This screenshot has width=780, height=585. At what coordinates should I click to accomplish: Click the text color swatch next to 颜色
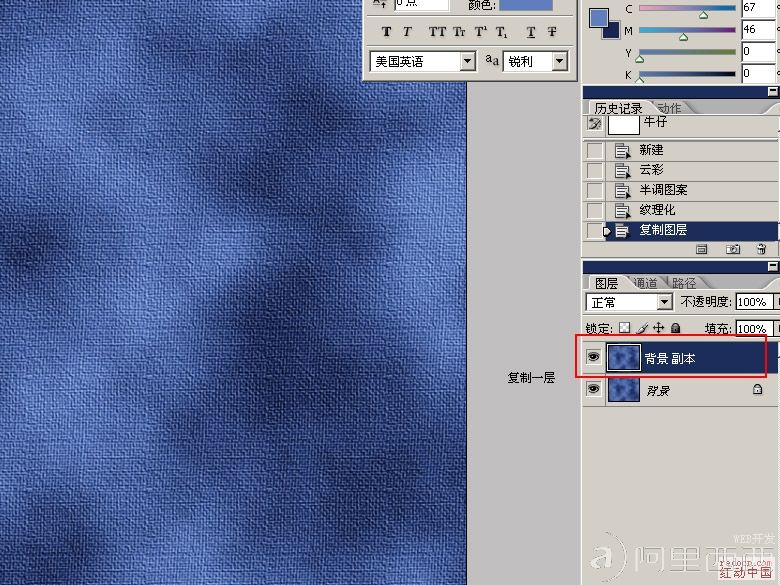(526, 5)
